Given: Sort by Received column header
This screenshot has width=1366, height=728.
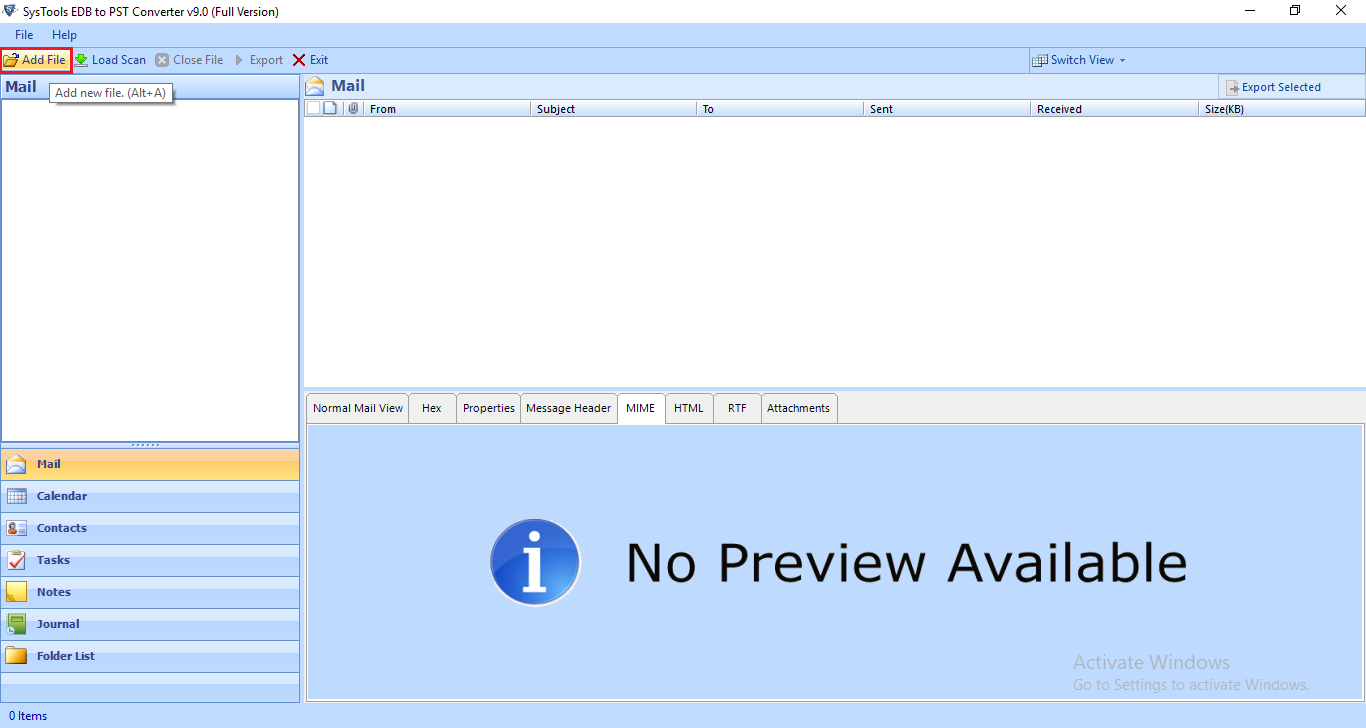Looking at the screenshot, I should (1114, 109).
